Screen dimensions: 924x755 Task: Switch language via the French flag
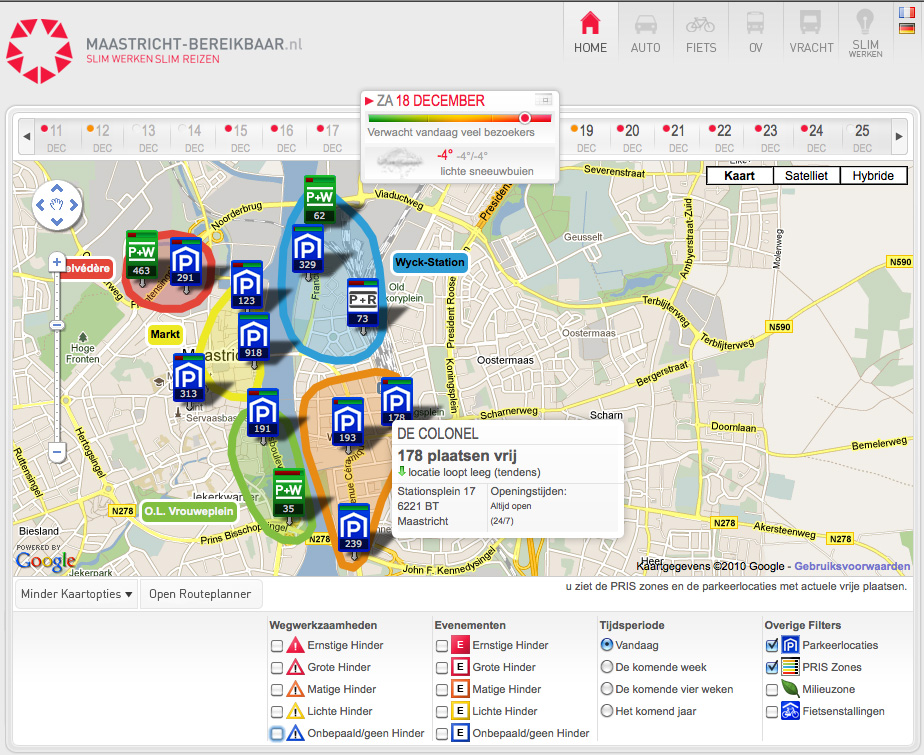click(x=906, y=12)
